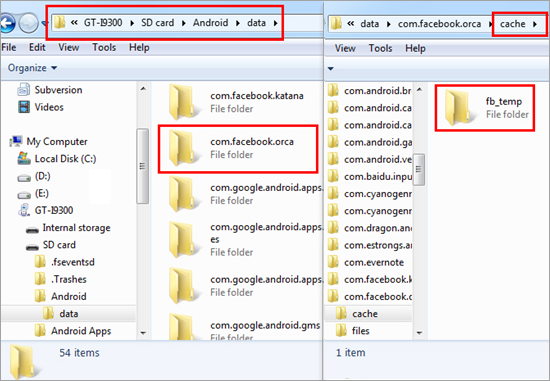Click com.facebook.orca breadcrumb in right window
The width and height of the screenshot is (550, 381).
(439, 24)
